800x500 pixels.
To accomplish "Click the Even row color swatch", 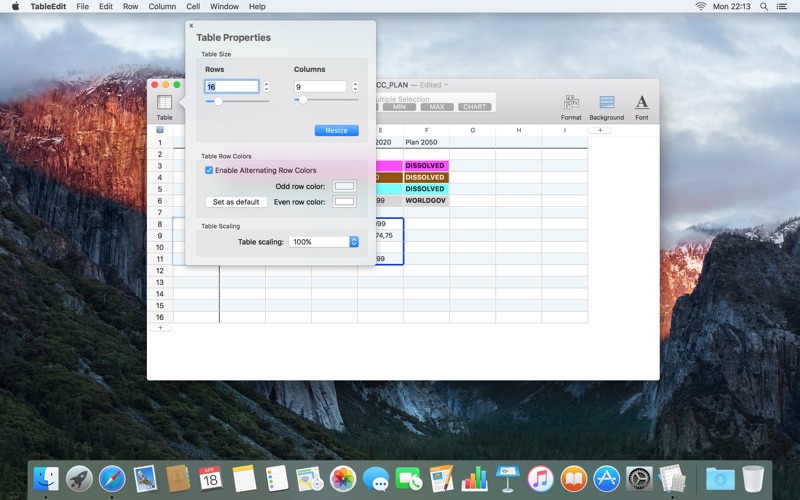I will pyautogui.click(x=344, y=202).
